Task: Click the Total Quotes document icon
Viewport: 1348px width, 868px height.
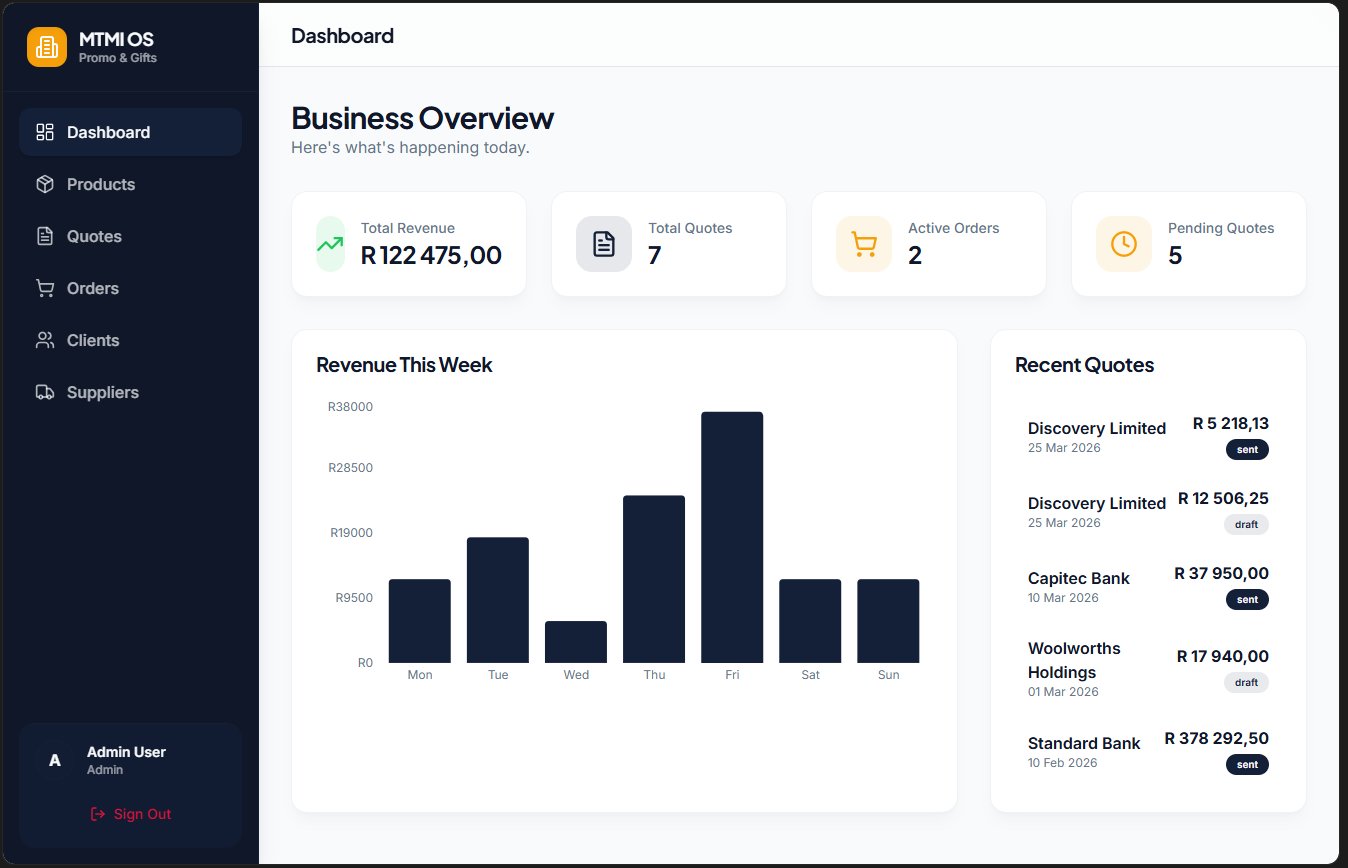Action: click(604, 243)
